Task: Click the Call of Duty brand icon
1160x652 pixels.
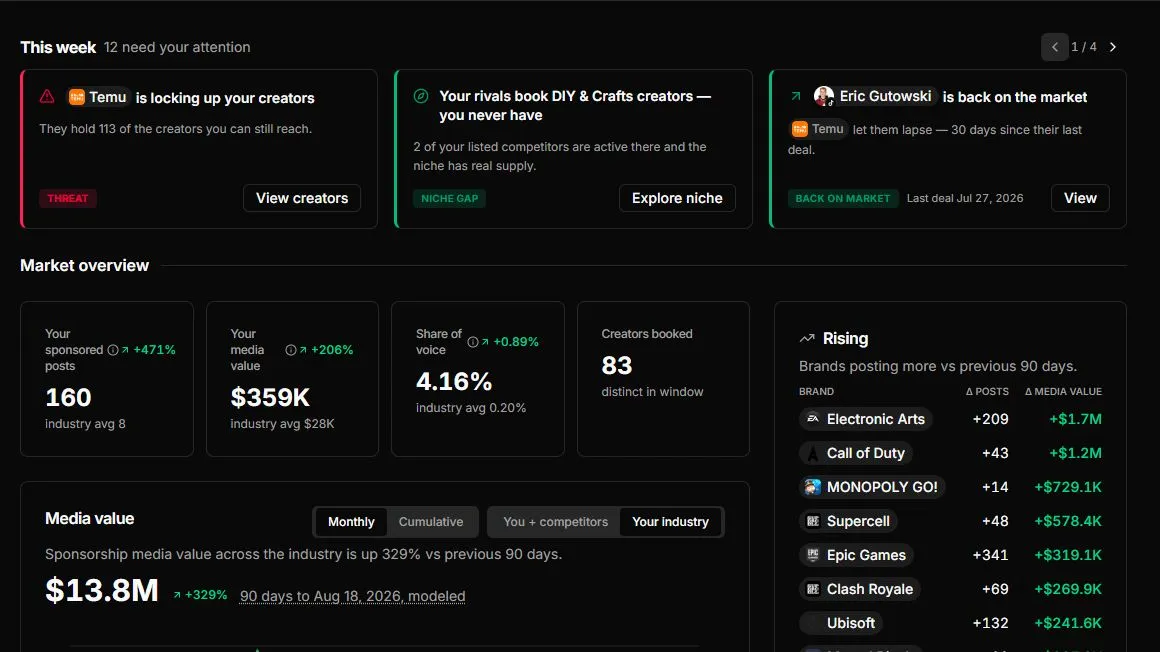Action: [x=813, y=453]
